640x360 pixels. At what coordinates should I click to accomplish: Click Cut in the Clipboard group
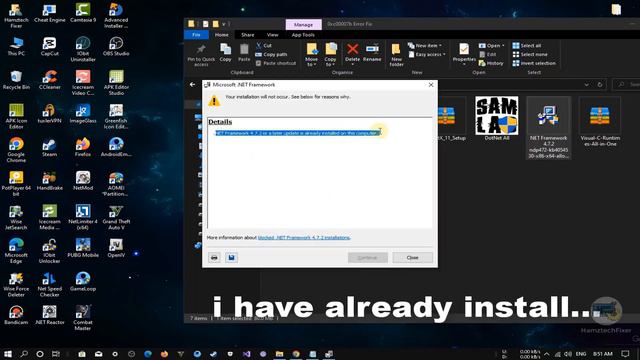click(264, 45)
